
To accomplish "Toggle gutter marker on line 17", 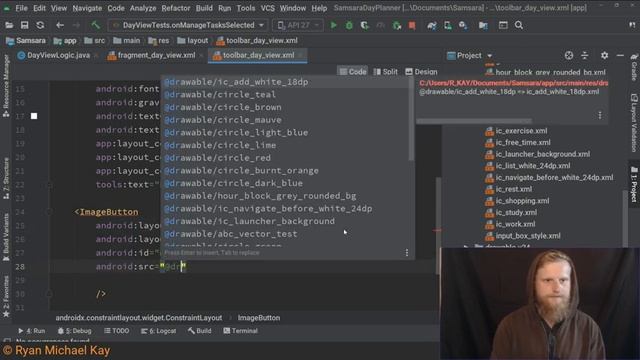I will [x=34, y=116].
